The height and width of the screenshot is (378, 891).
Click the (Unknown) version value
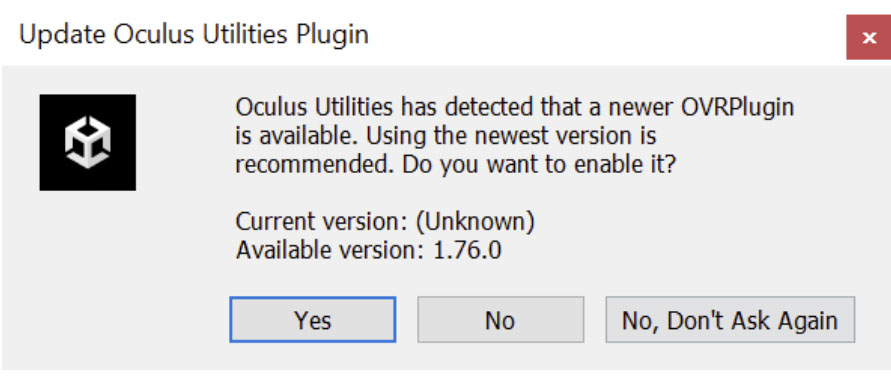pyautogui.click(x=475, y=222)
